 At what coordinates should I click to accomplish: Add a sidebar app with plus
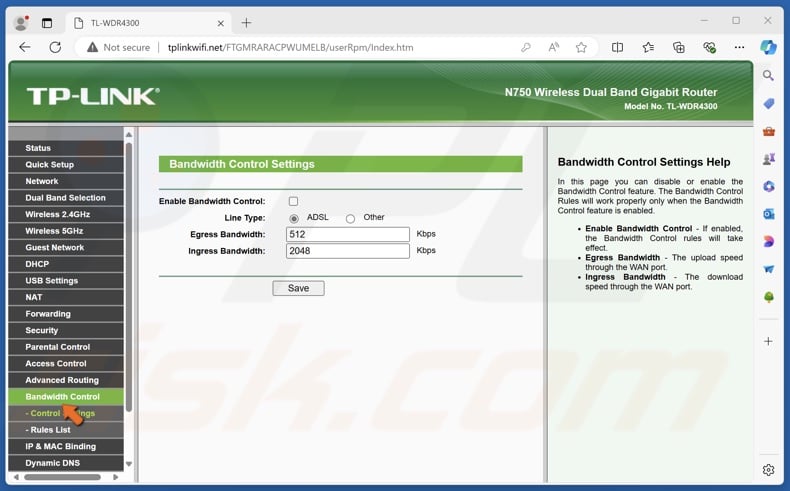(x=768, y=341)
